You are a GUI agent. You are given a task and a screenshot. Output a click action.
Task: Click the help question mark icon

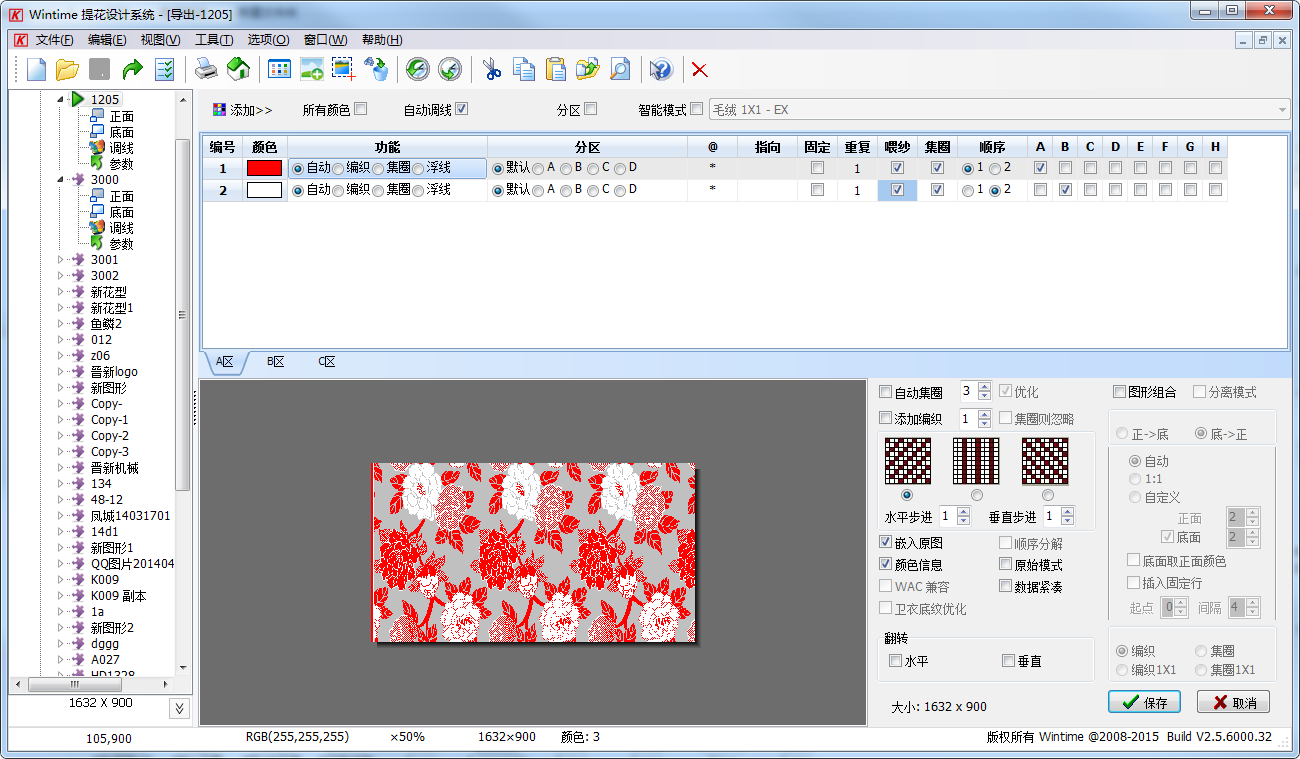tap(660, 69)
